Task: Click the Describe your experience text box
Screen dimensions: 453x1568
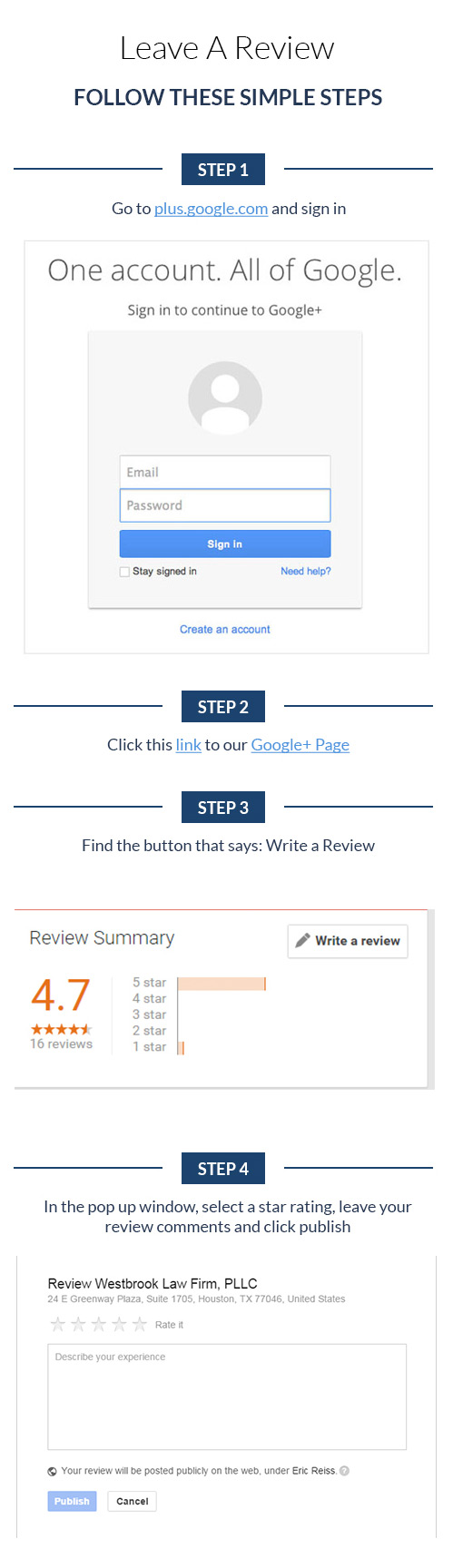Action: [227, 1397]
